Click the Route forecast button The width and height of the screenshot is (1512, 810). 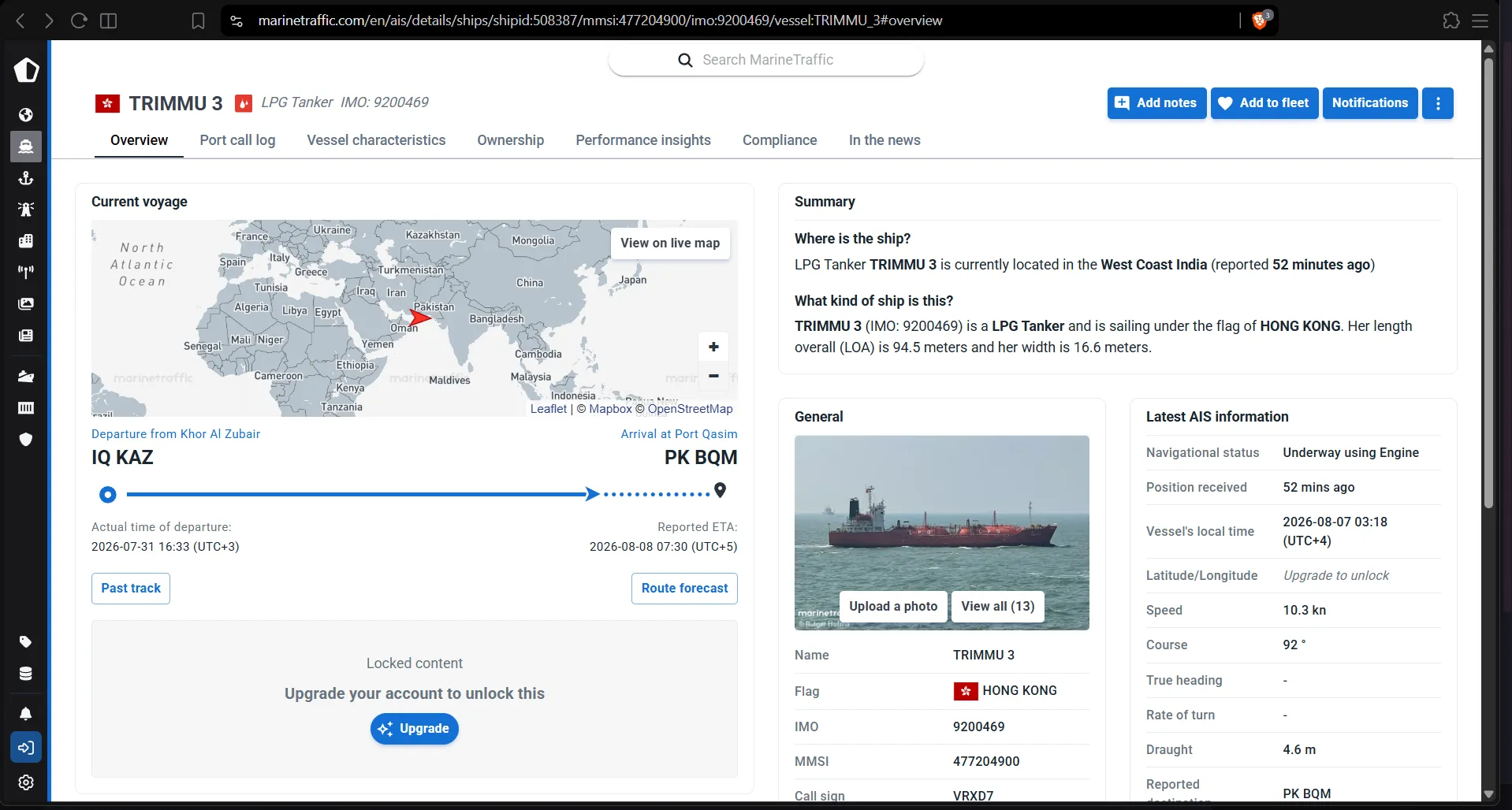(x=684, y=589)
